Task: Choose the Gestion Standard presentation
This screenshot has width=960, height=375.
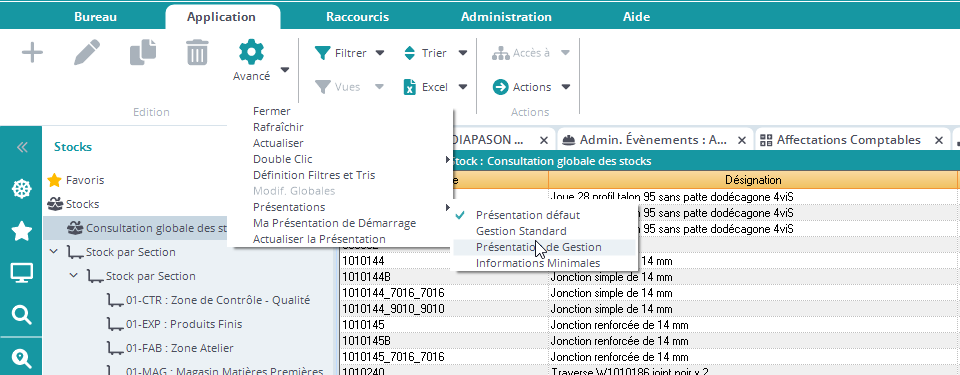Action: point(521,231)
